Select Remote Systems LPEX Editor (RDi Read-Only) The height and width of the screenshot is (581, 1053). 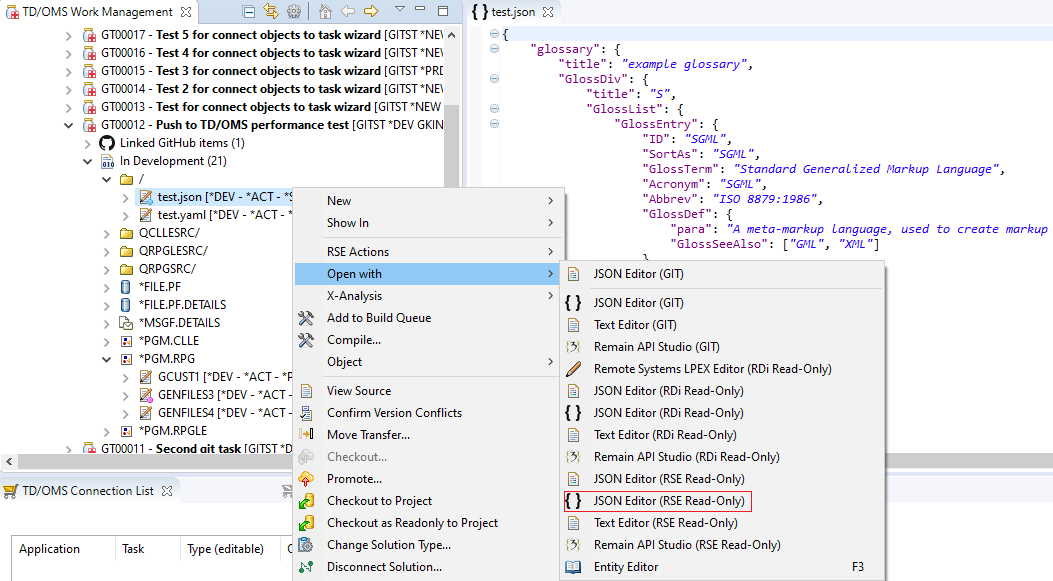coord(711,369)
